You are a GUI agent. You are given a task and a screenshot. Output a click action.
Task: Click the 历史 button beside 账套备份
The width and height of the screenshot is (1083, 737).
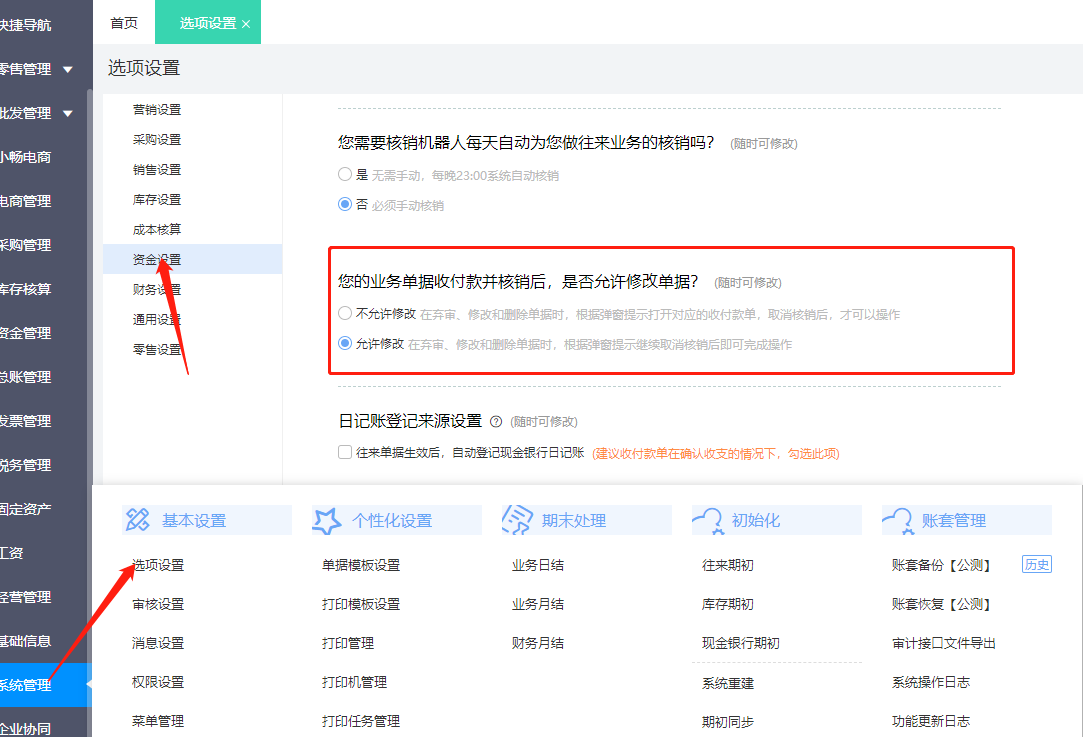(1038, 563)
